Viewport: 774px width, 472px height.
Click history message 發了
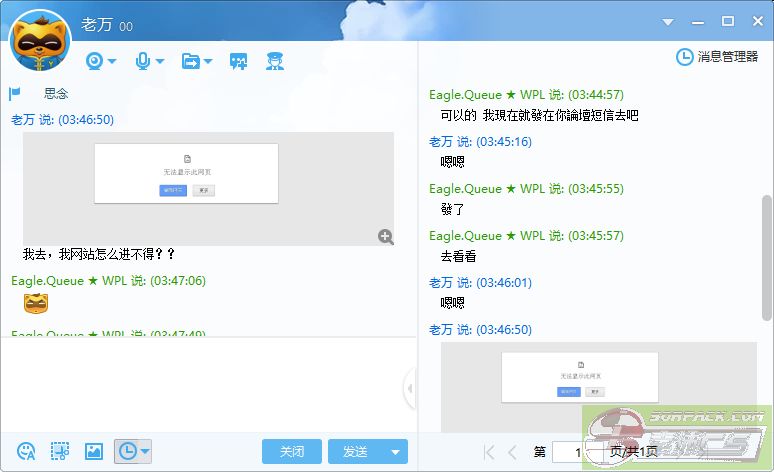pos(452,209)
